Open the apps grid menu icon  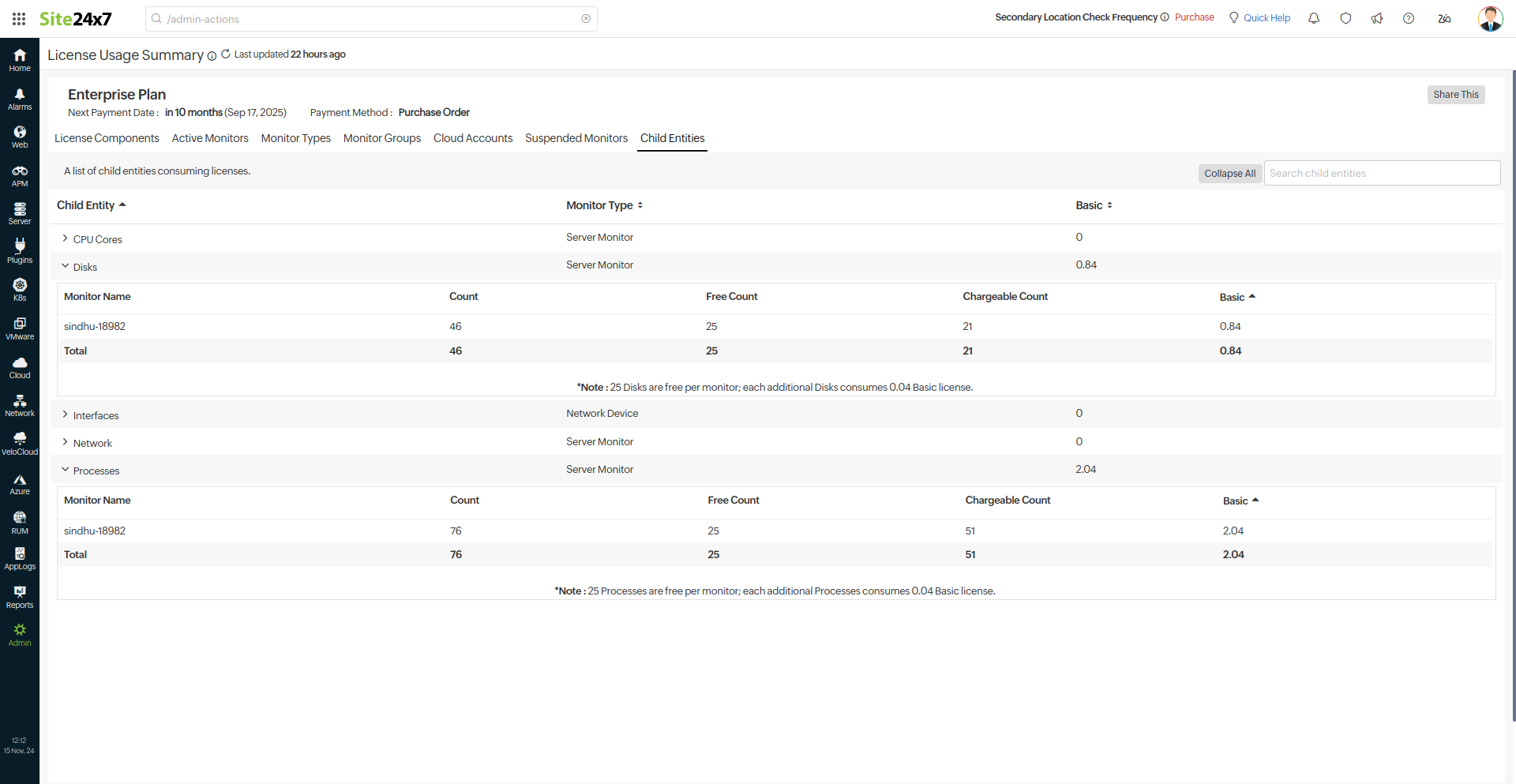[19, 19]
